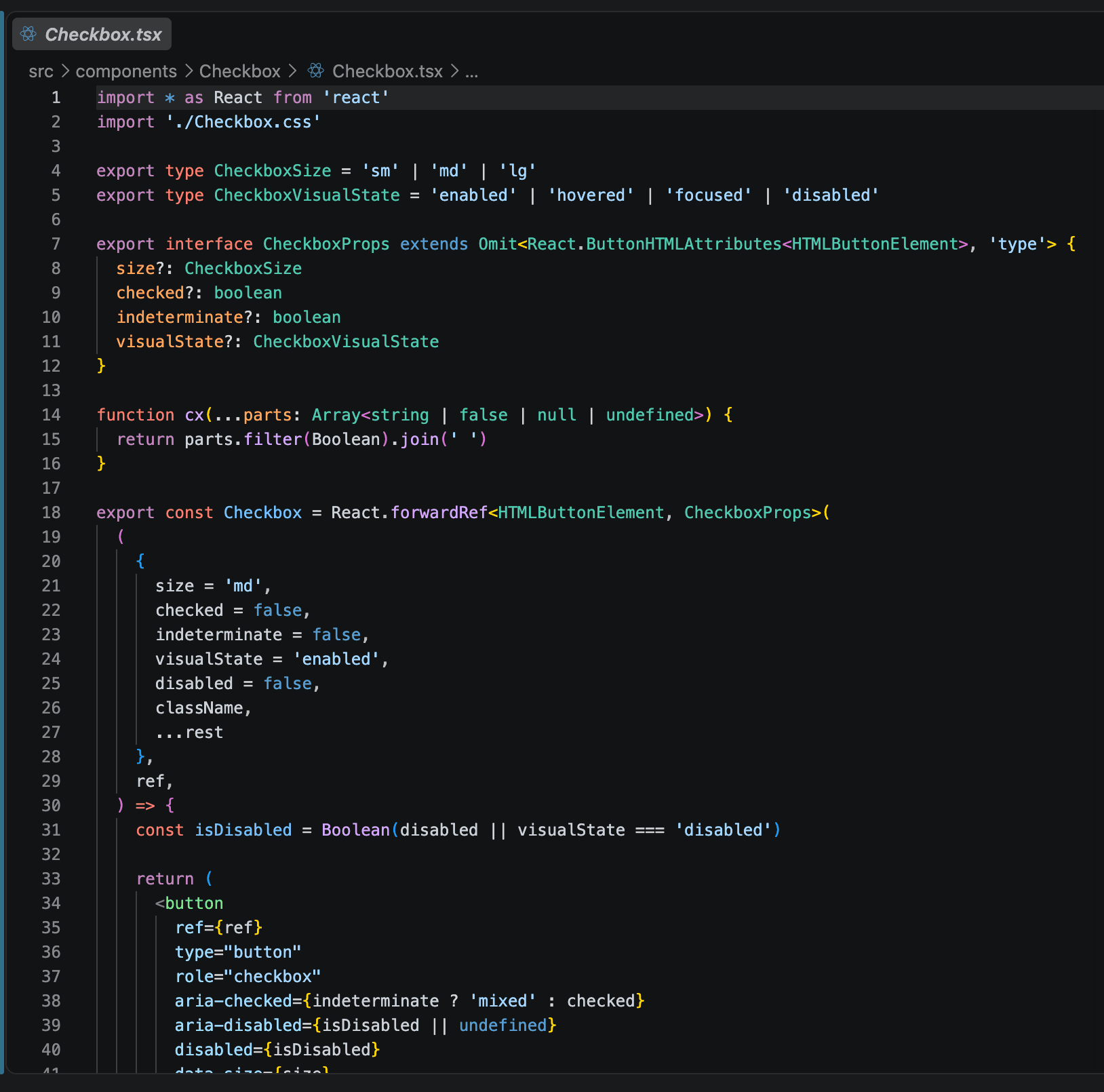The width and height of the screenshot is (1104, 1092).
Task: Click 'md' default value on line 21
Action: click(x=243, y=586)
